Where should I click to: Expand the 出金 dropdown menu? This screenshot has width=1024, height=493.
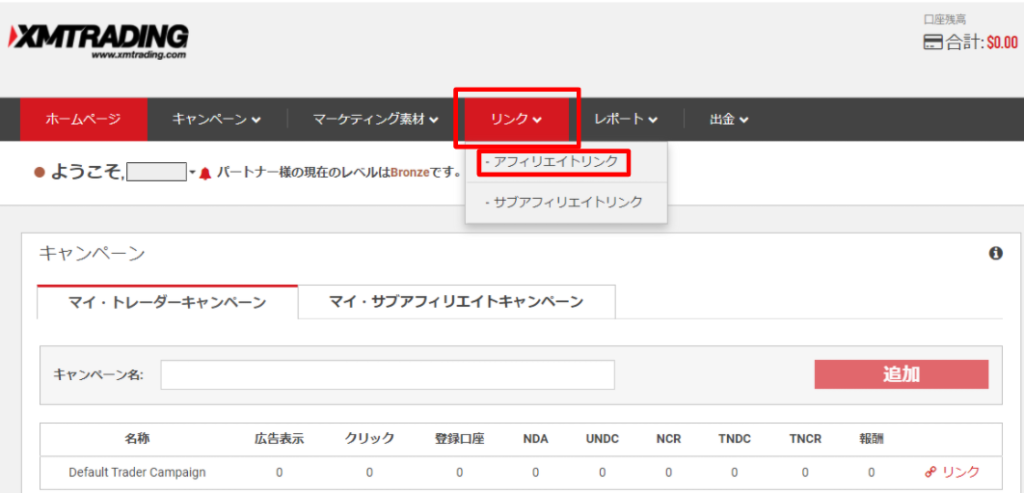(729, 119)
